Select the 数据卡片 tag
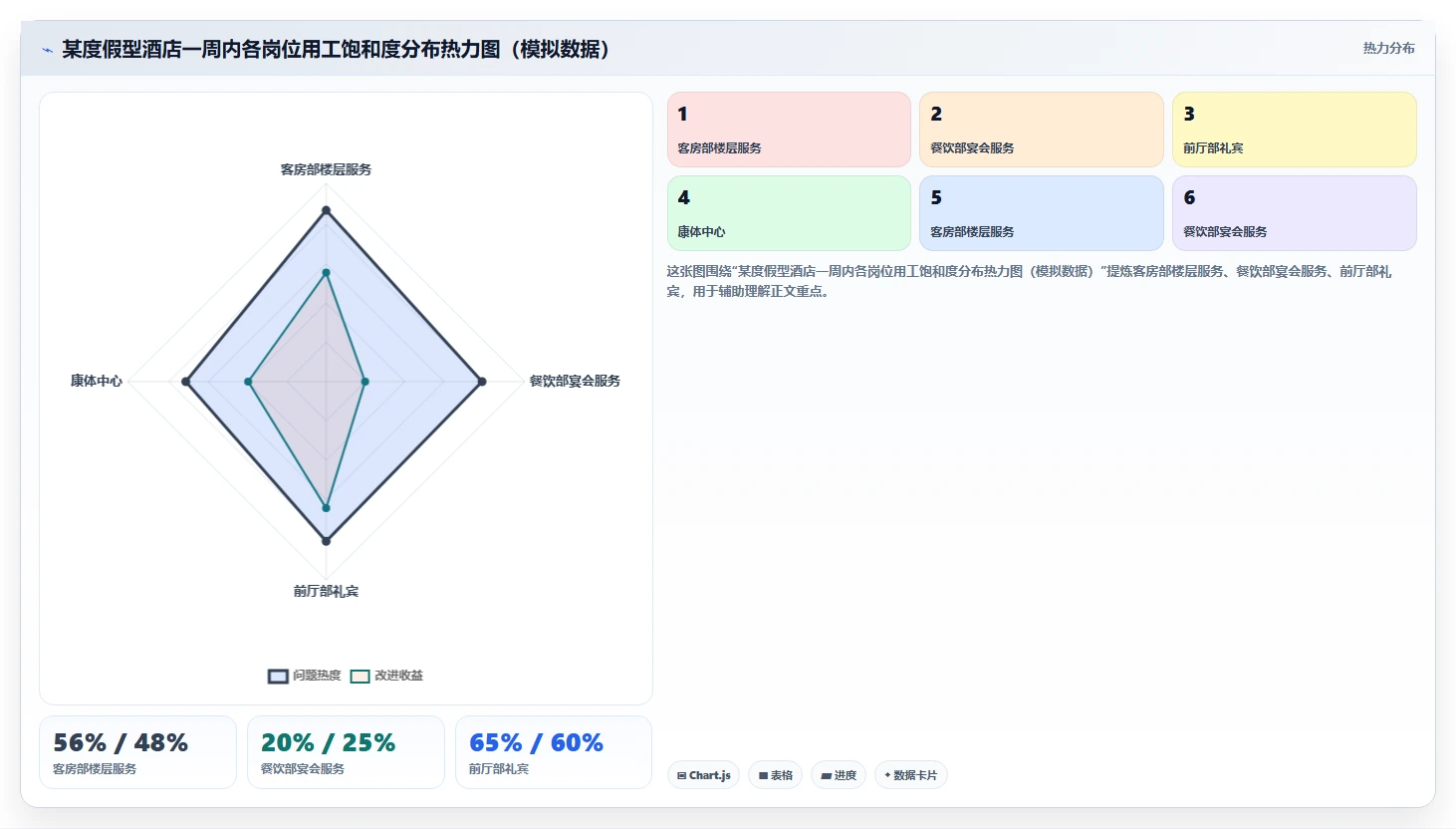 [910, 775]
